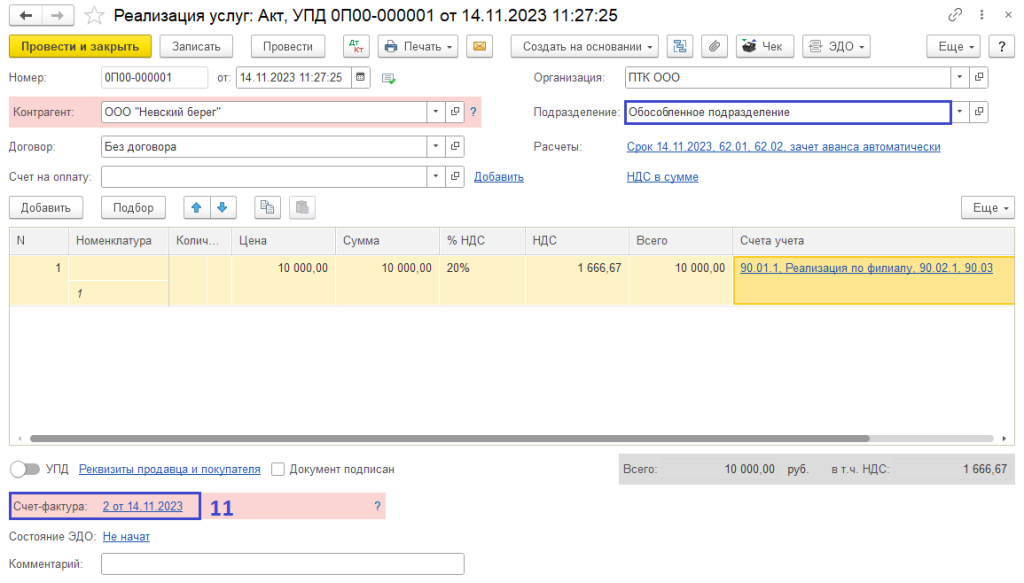Click Провести и закрыть button
The height and width of the screenshot is (583, 1024).
click(x=80, y=47)
